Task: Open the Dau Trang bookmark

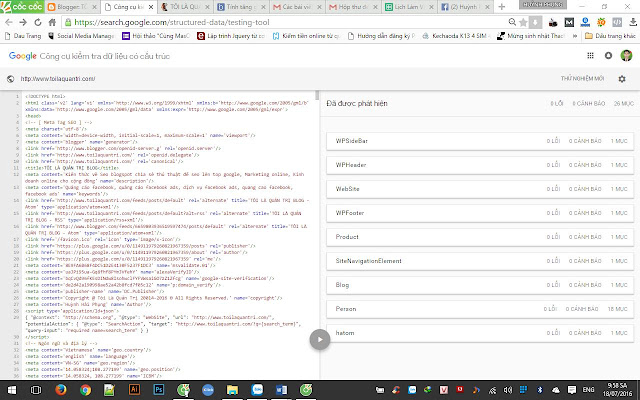Action: [x=23, y=36]
